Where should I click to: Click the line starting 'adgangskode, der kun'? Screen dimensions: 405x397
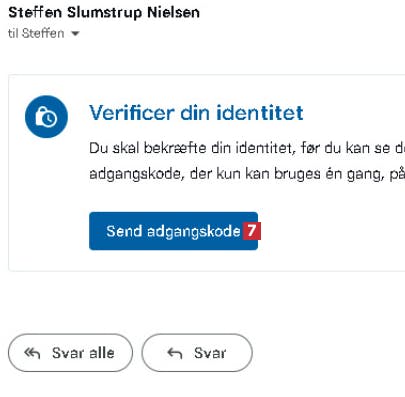pyautogui.click(x=247, y=174)
